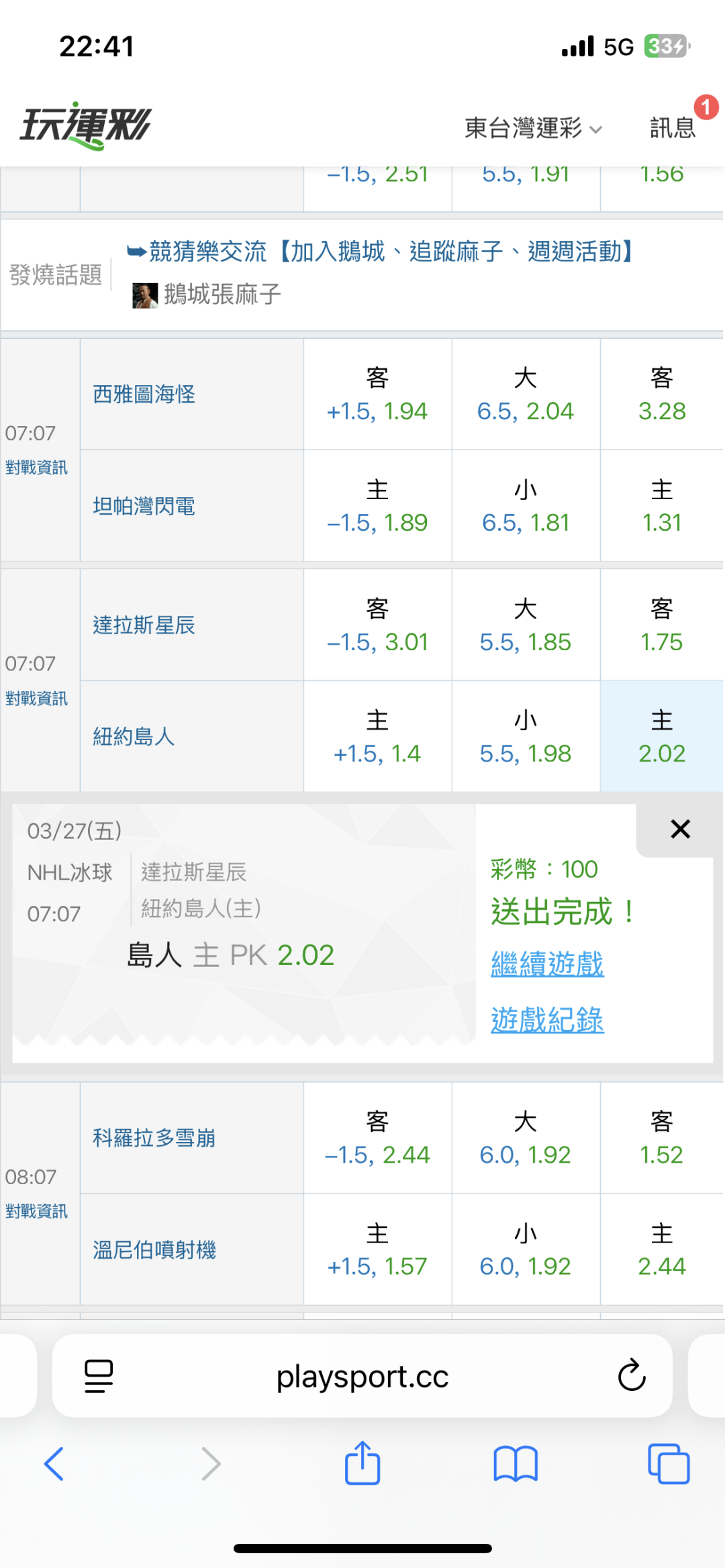
Task: Close the bet confirmation slip
Action: click(x=680, y=829)
